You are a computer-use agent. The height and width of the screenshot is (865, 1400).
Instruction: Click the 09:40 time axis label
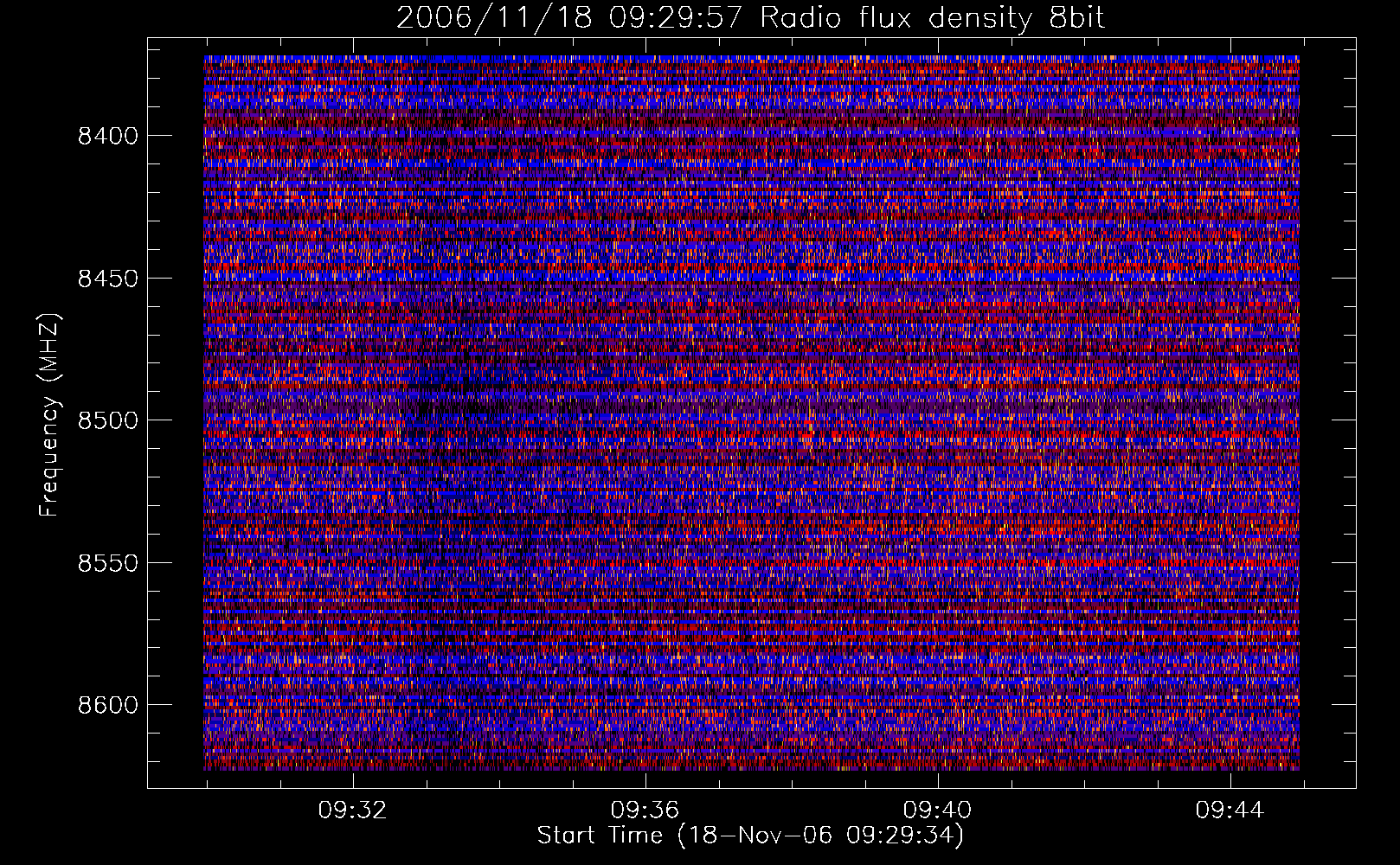(937, 811)
